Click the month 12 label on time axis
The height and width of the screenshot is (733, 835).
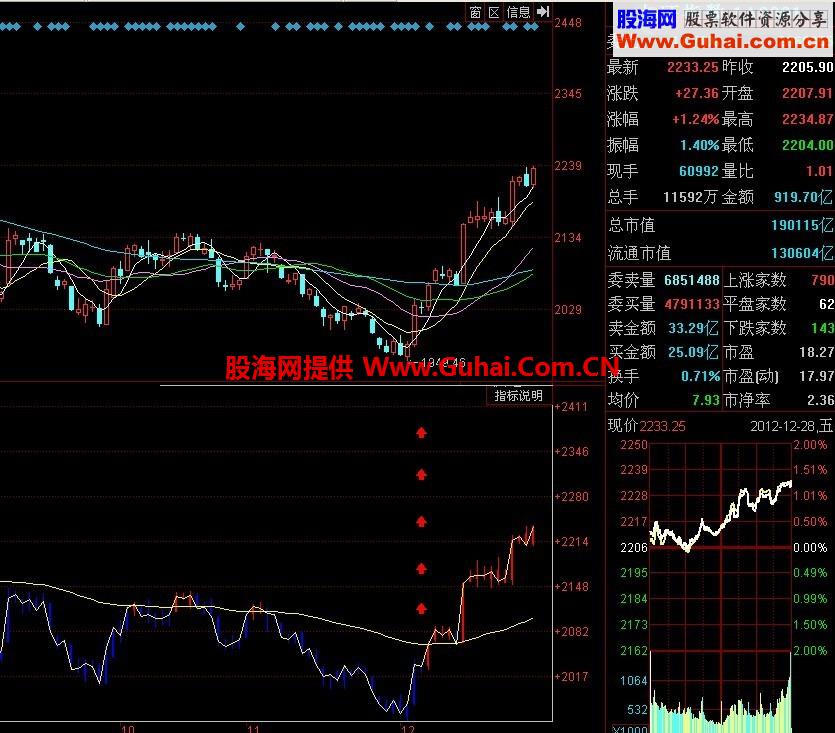(407, 728)
